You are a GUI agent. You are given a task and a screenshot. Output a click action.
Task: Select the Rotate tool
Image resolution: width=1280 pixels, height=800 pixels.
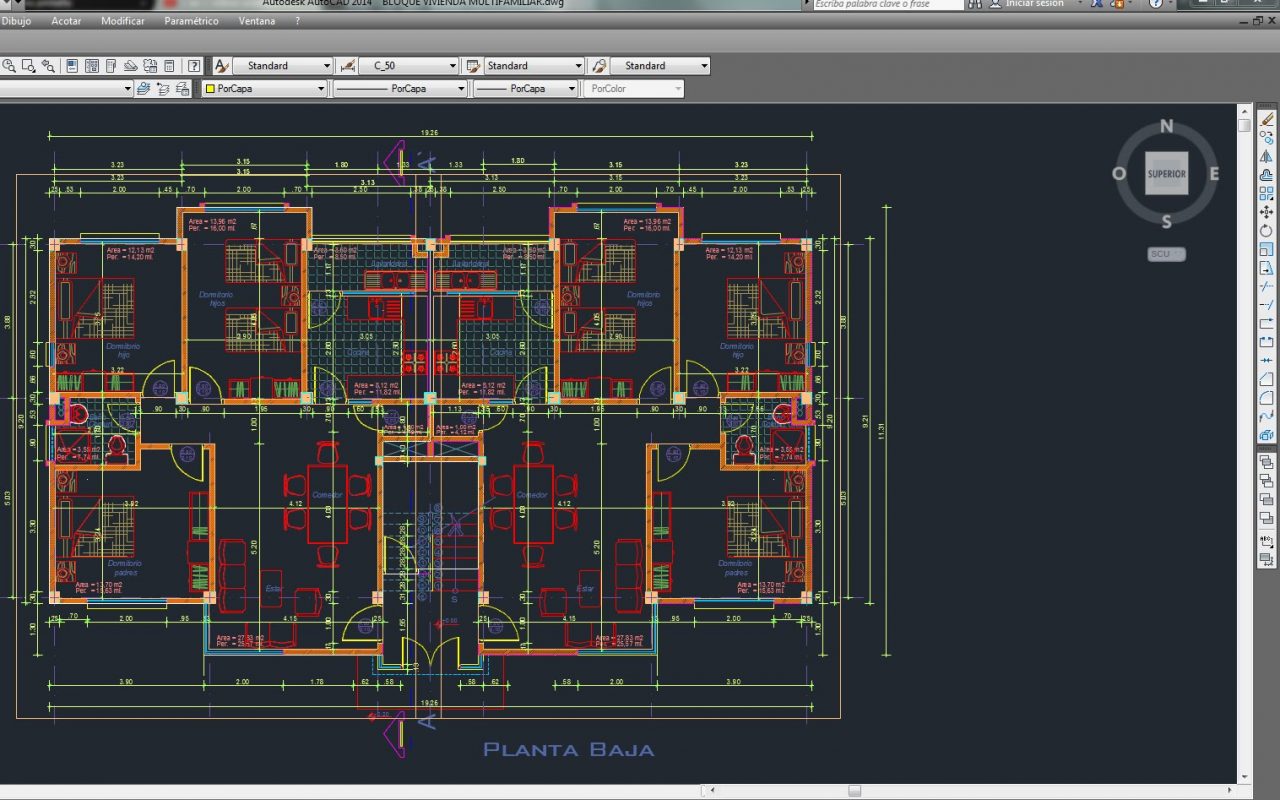[x=1267, y=231]
